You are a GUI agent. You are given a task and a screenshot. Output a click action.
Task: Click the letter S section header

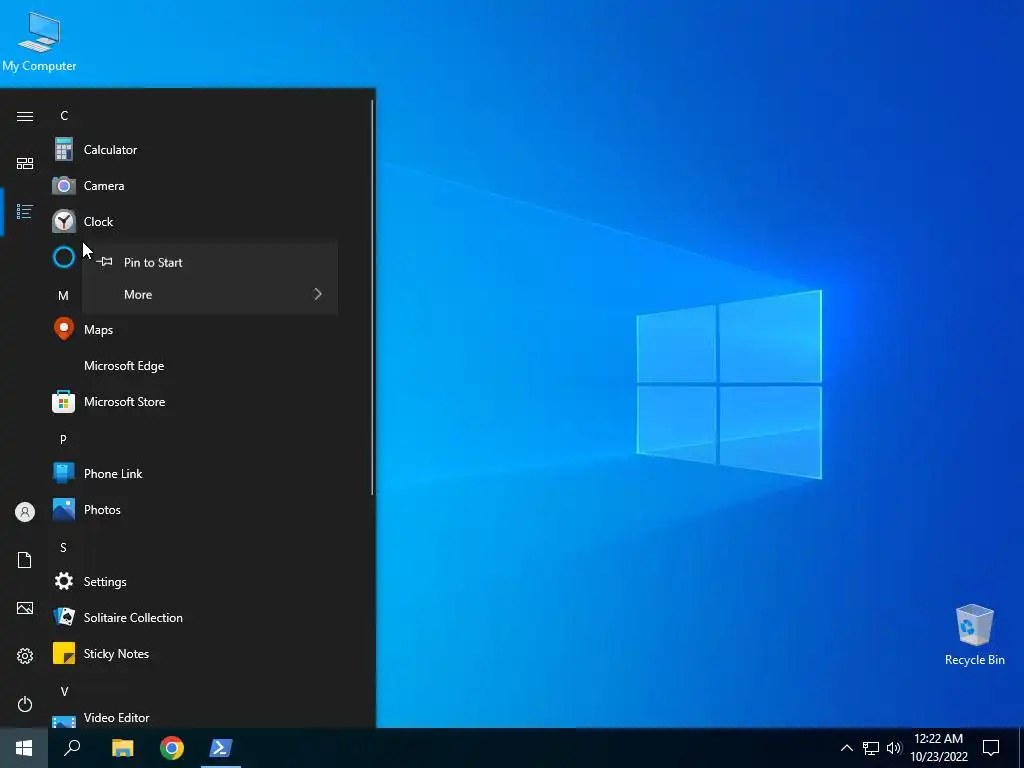(x=63, y=547)
